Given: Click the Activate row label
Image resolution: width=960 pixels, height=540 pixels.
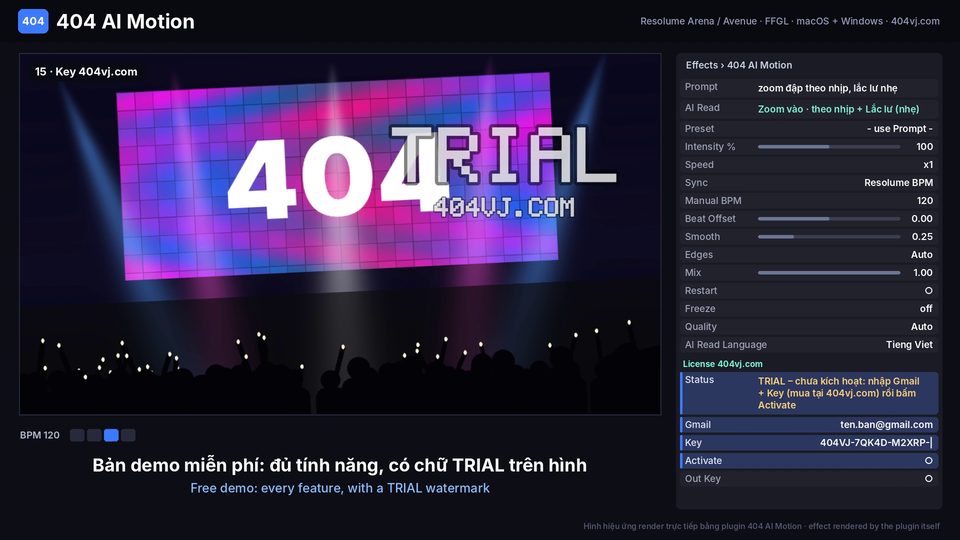Looking at the screenshot, I should coord(703,460).
